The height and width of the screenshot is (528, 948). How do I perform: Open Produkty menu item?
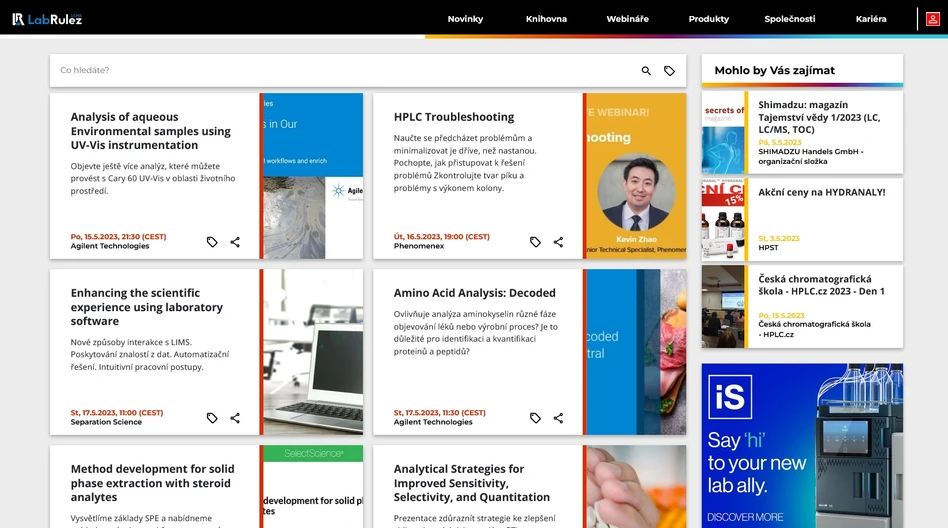coord(709,19)
